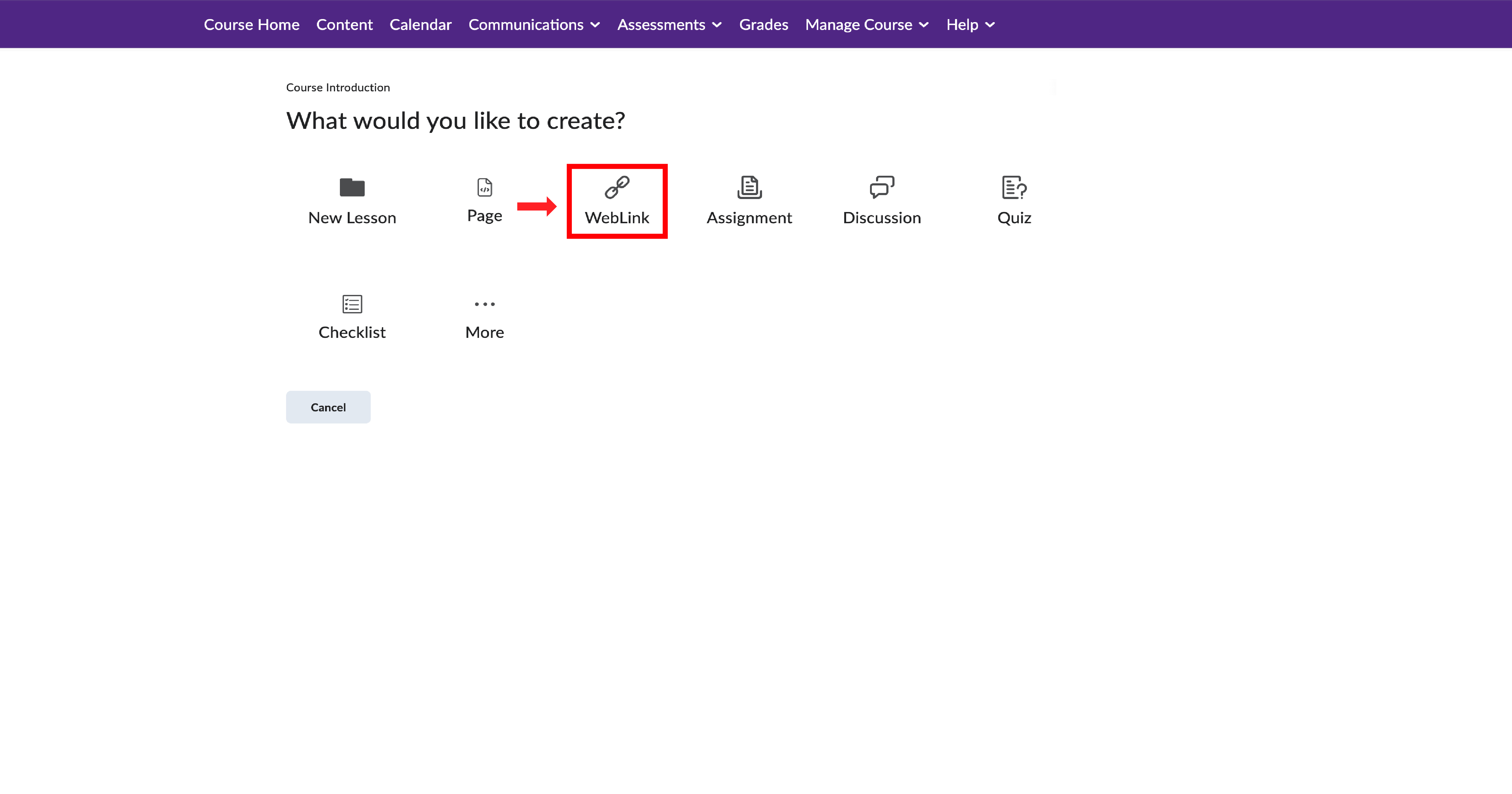The width and height of the screenshot is (1512, 794).
Task: Select the Quiz icon
Action: [x=1014, y=187]
